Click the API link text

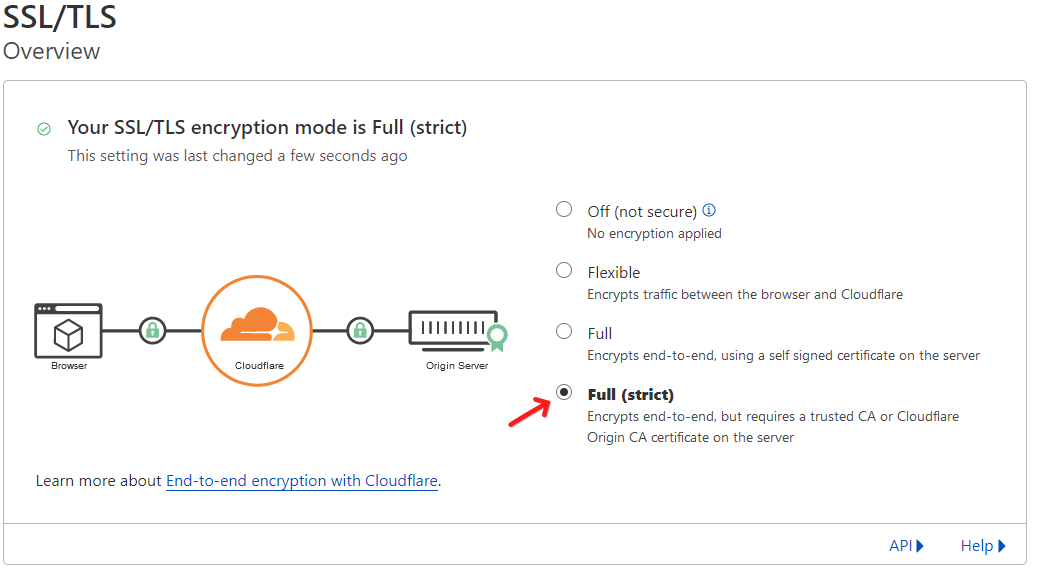click(x=900, y=546)
